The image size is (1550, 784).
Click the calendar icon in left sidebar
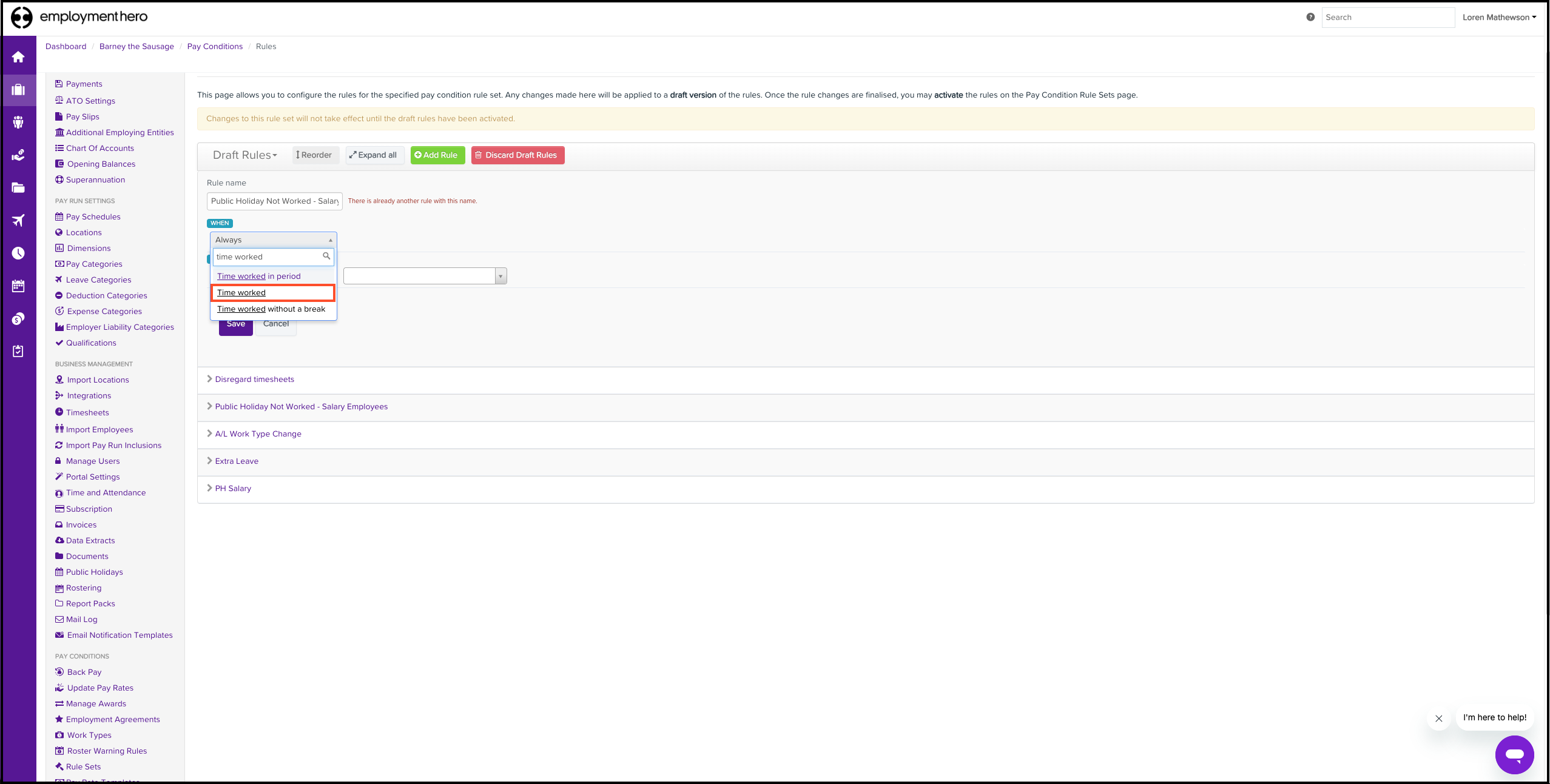(x=18, y=286)
